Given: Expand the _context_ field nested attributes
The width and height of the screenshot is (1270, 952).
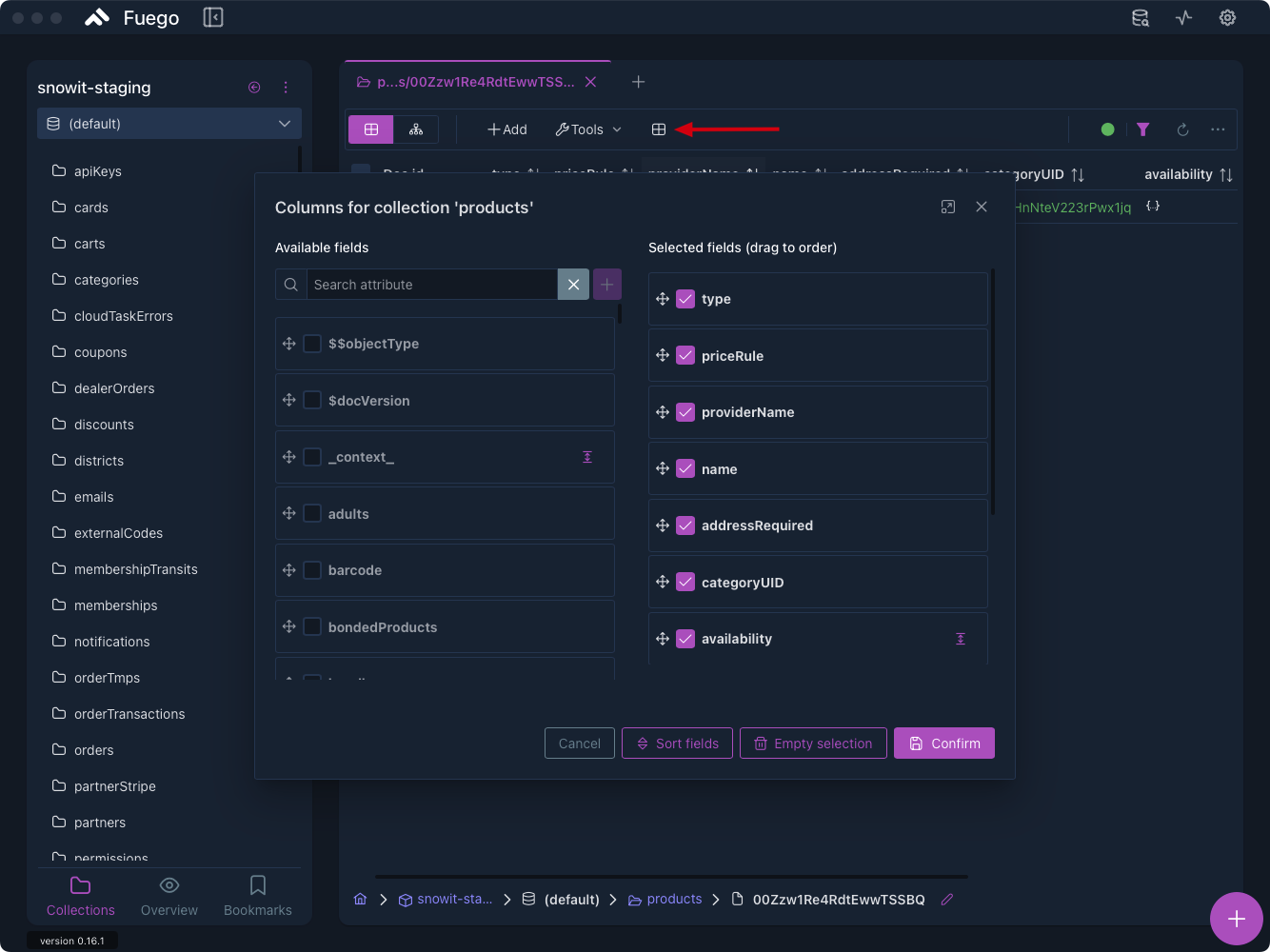Looking at the screenshot, I should coord(587,457).
